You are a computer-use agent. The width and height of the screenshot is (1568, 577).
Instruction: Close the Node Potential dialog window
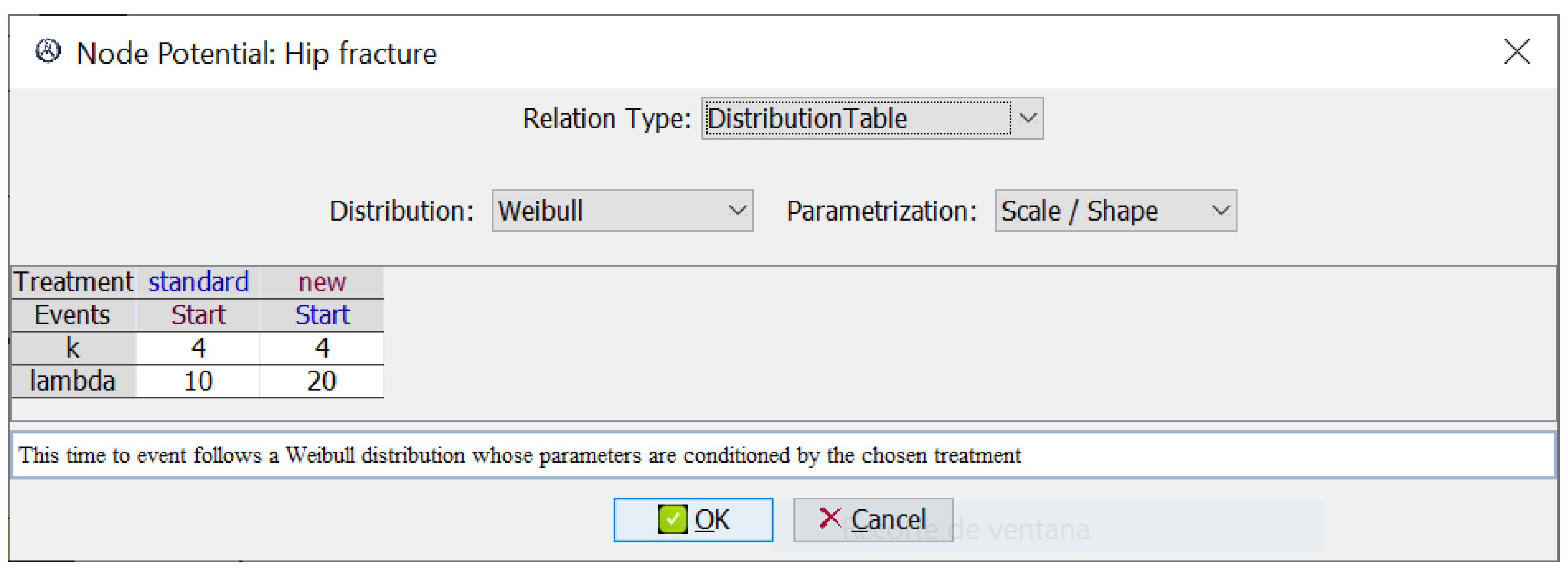1515,52
